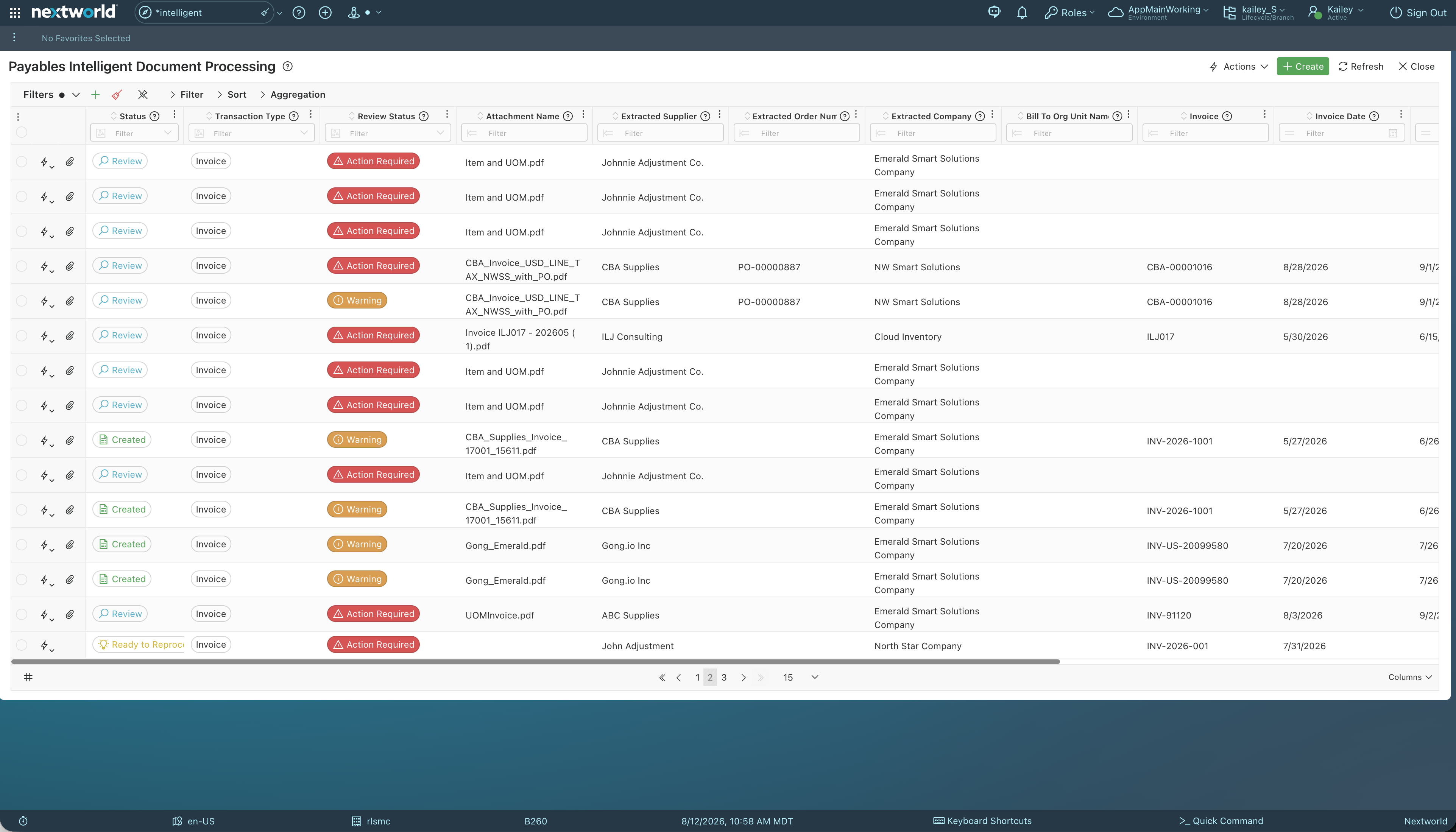
Task: Open the chatbot assistant icon
Action: coord(994,12)
